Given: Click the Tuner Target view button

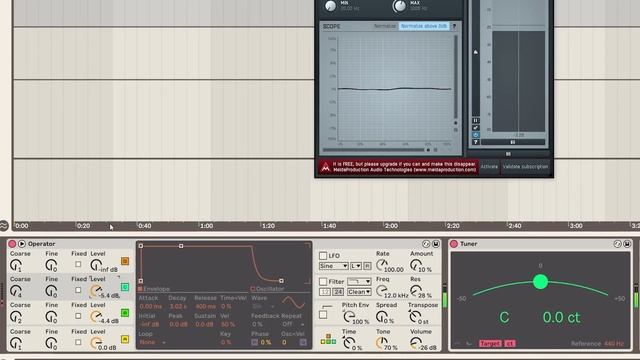Looking at the screenshot, I should tap(491, 343).
